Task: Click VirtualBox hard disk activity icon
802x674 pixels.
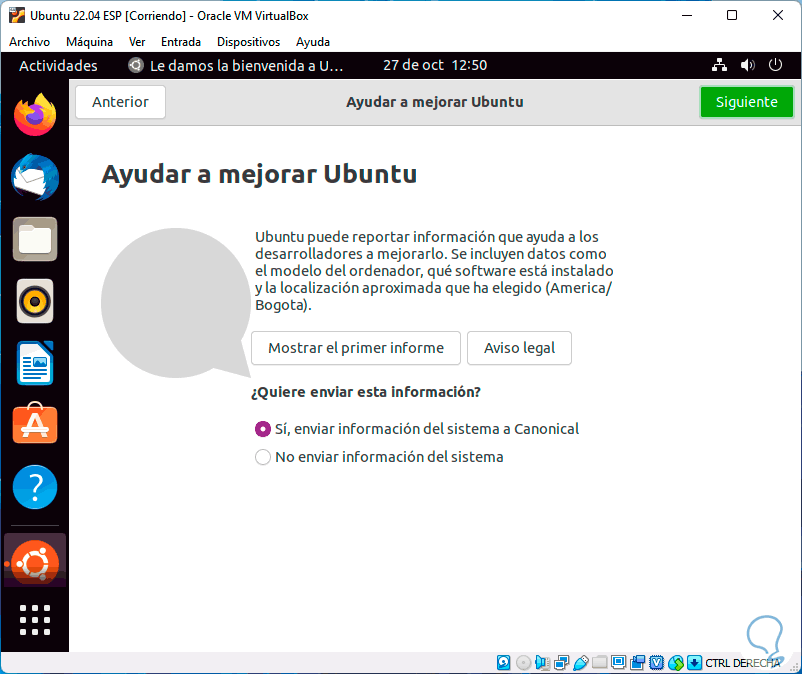Action: pyautogui.click(x=504, y=663)
